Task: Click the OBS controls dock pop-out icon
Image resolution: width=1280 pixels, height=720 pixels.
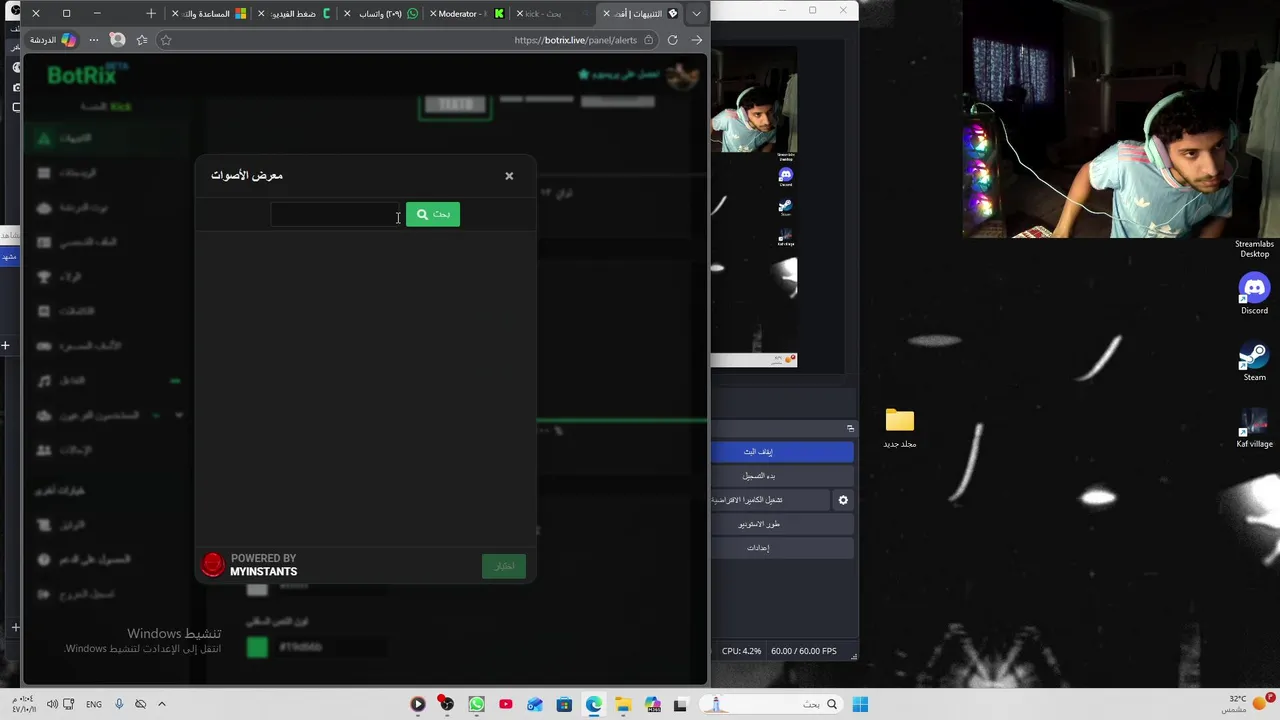Action: (850, 428)
